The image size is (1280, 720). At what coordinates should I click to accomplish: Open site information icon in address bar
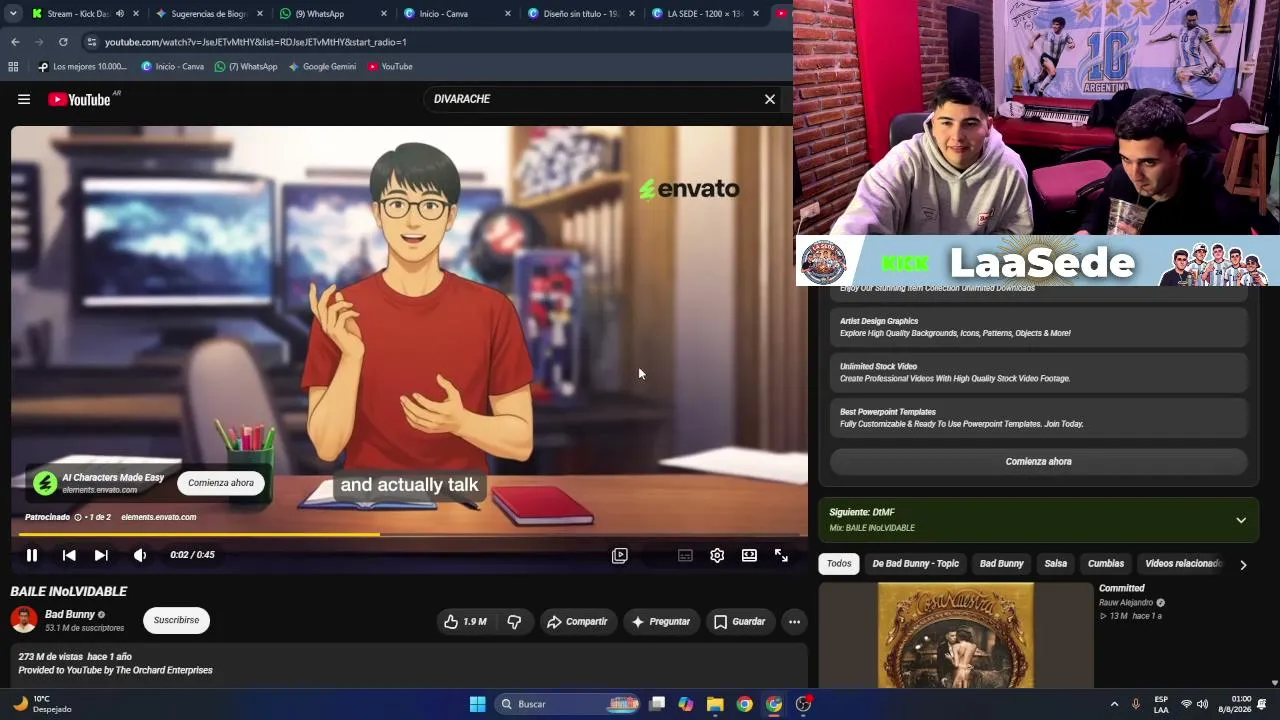point(91,42)
